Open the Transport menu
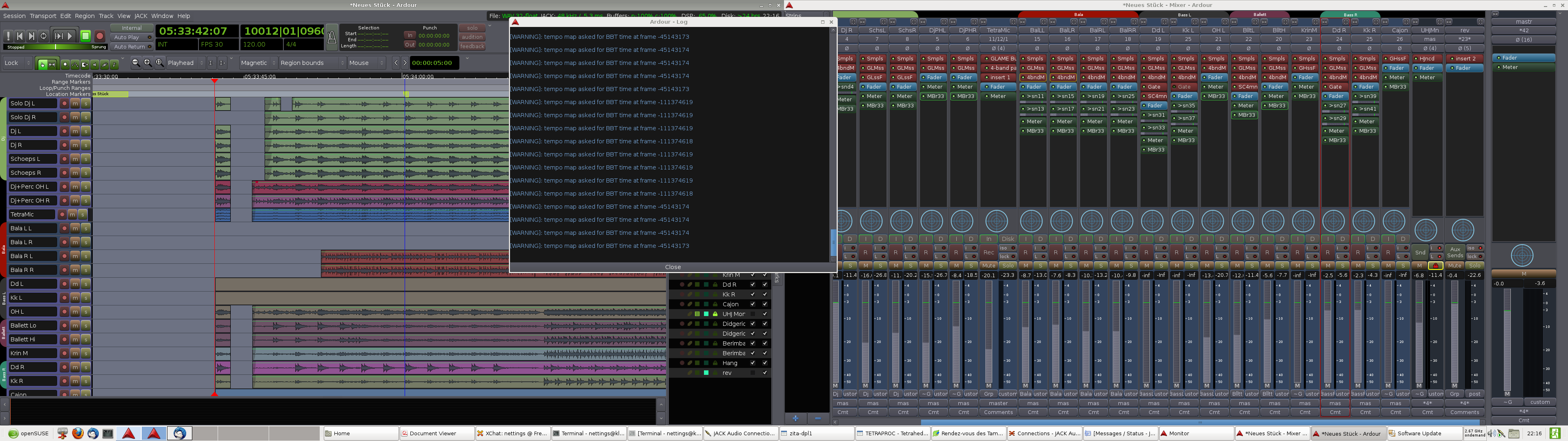1568x441 pixels. (x=42, y=16)
